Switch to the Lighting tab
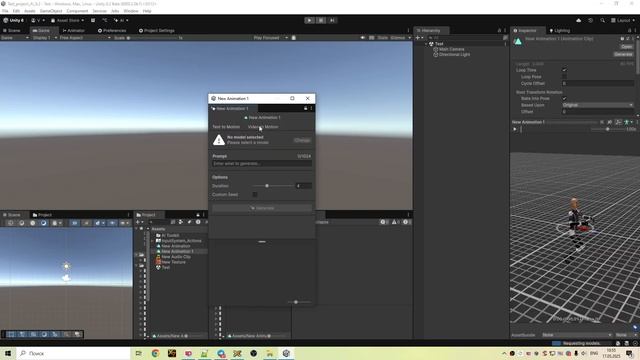The image size is (640, 360). pyautogui.click(x=560, y=31)
